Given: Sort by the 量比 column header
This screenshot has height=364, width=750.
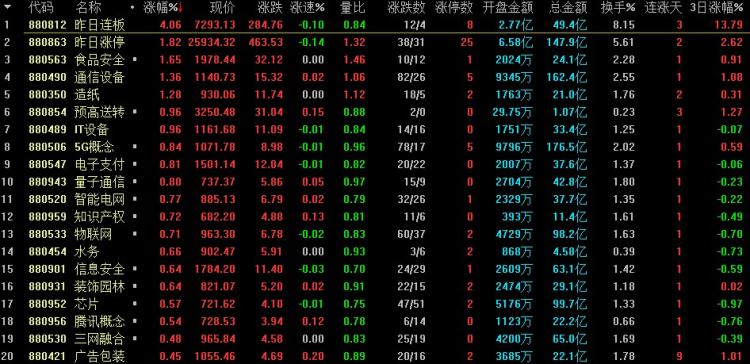Looking at the screenshot, I should pos(353,7).
